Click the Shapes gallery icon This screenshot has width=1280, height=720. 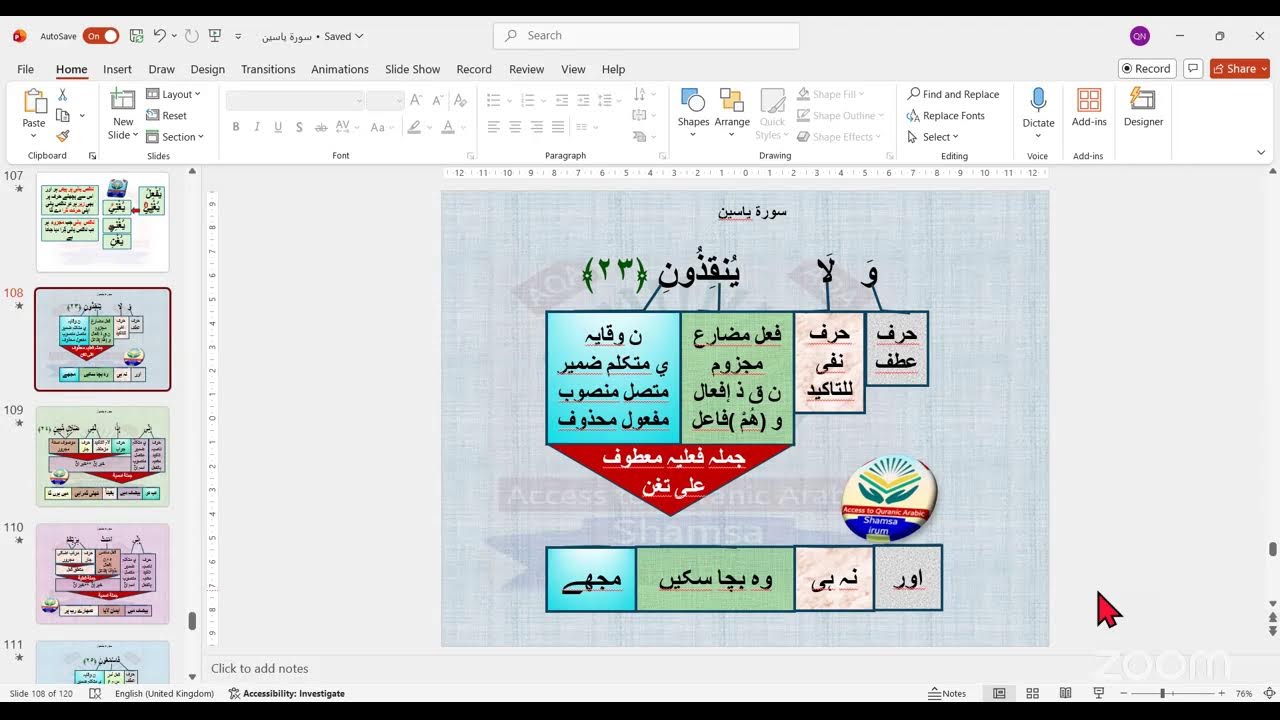pos(693,100)
